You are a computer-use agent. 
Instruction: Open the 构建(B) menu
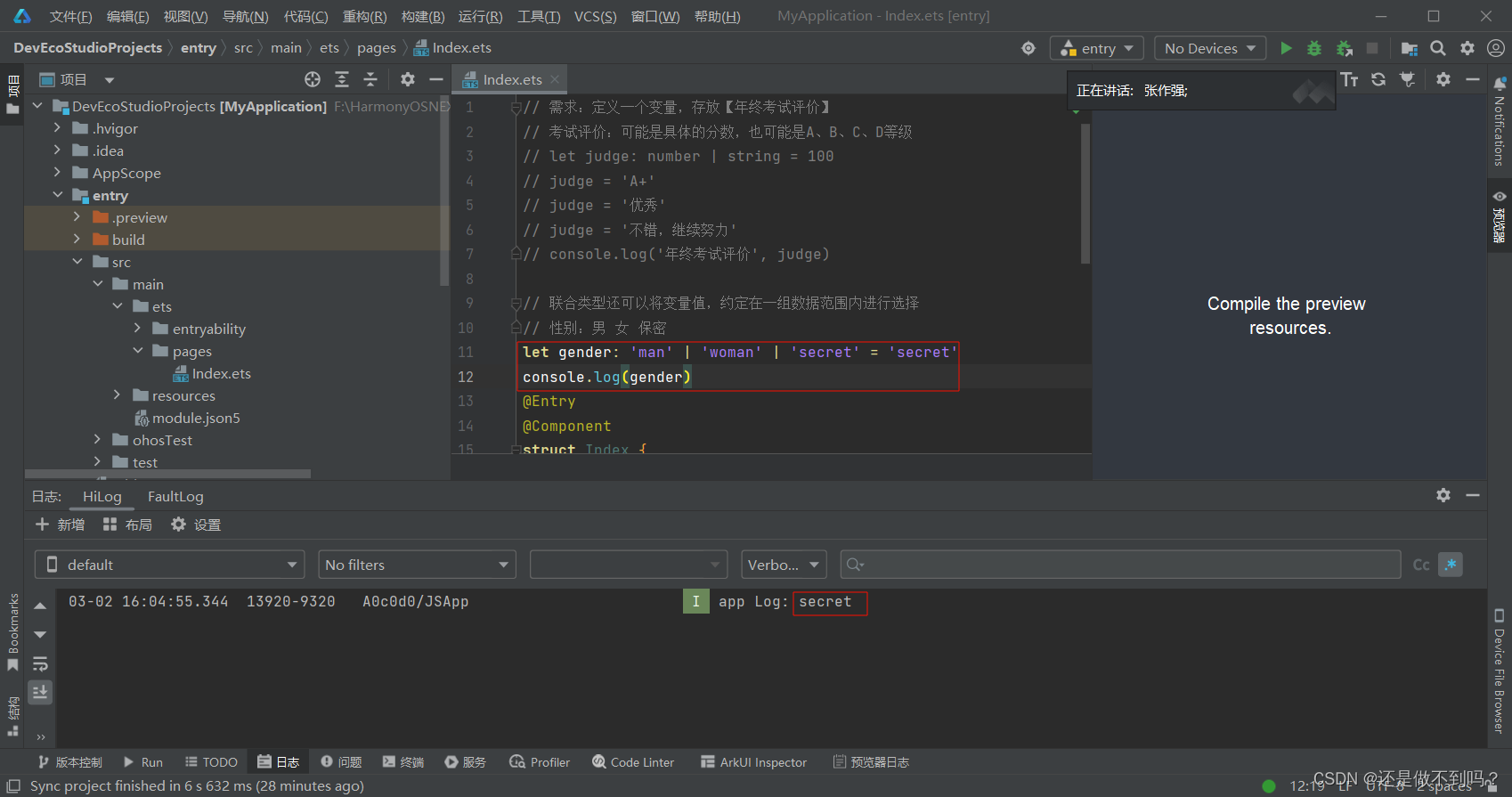click(423, 16)
